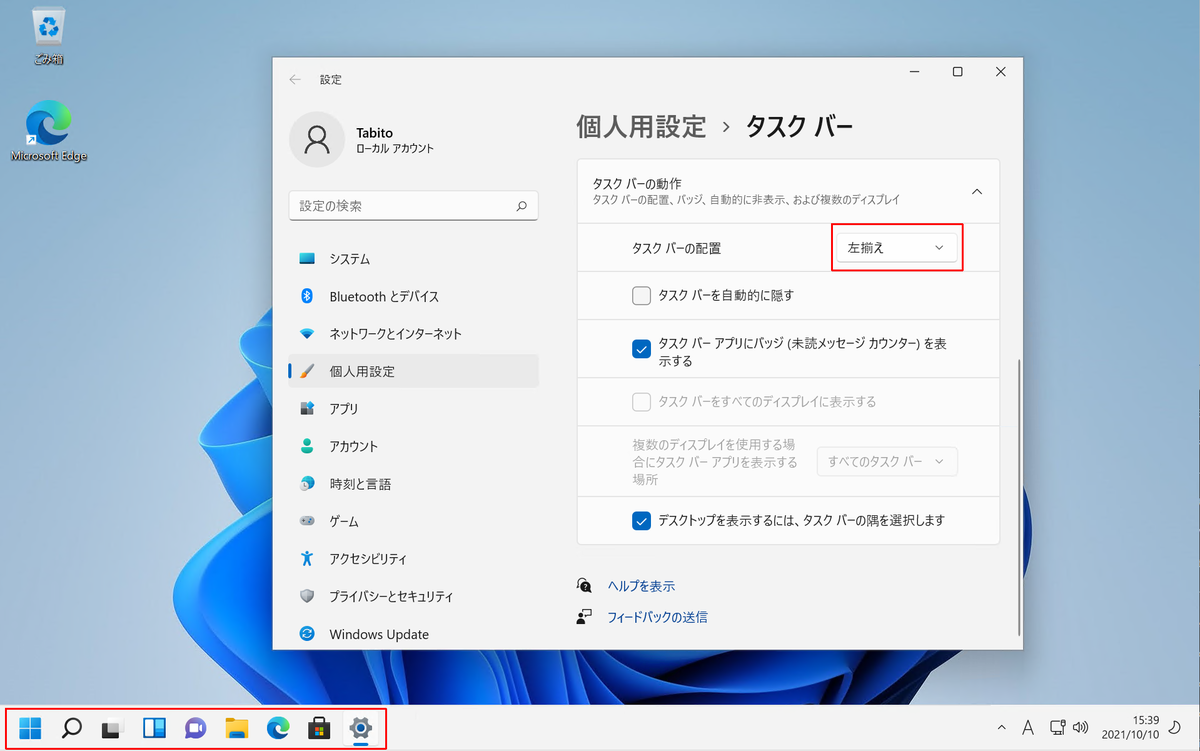Disable desktop corner peek checkbox
Screen dimensions: 1200x751
(x=641, y=520)
